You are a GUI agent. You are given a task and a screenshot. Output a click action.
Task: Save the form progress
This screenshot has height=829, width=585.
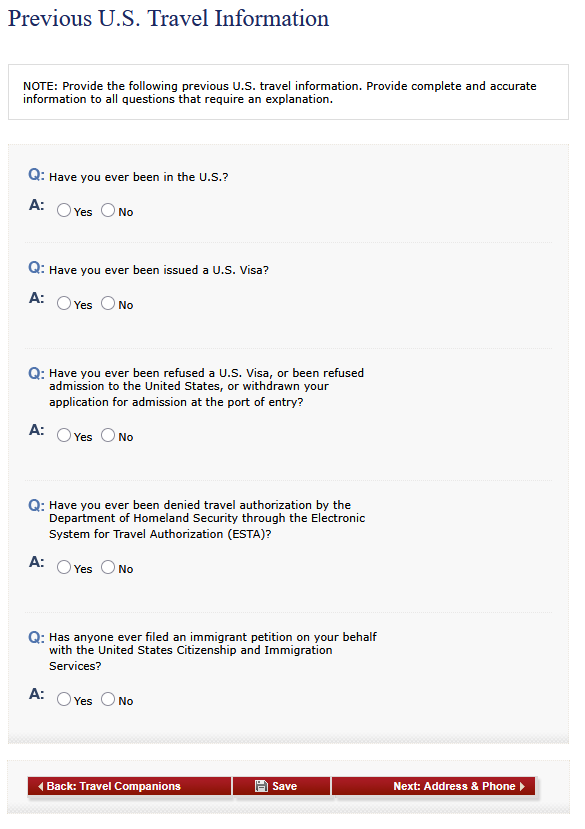click(x=281, y=786)
